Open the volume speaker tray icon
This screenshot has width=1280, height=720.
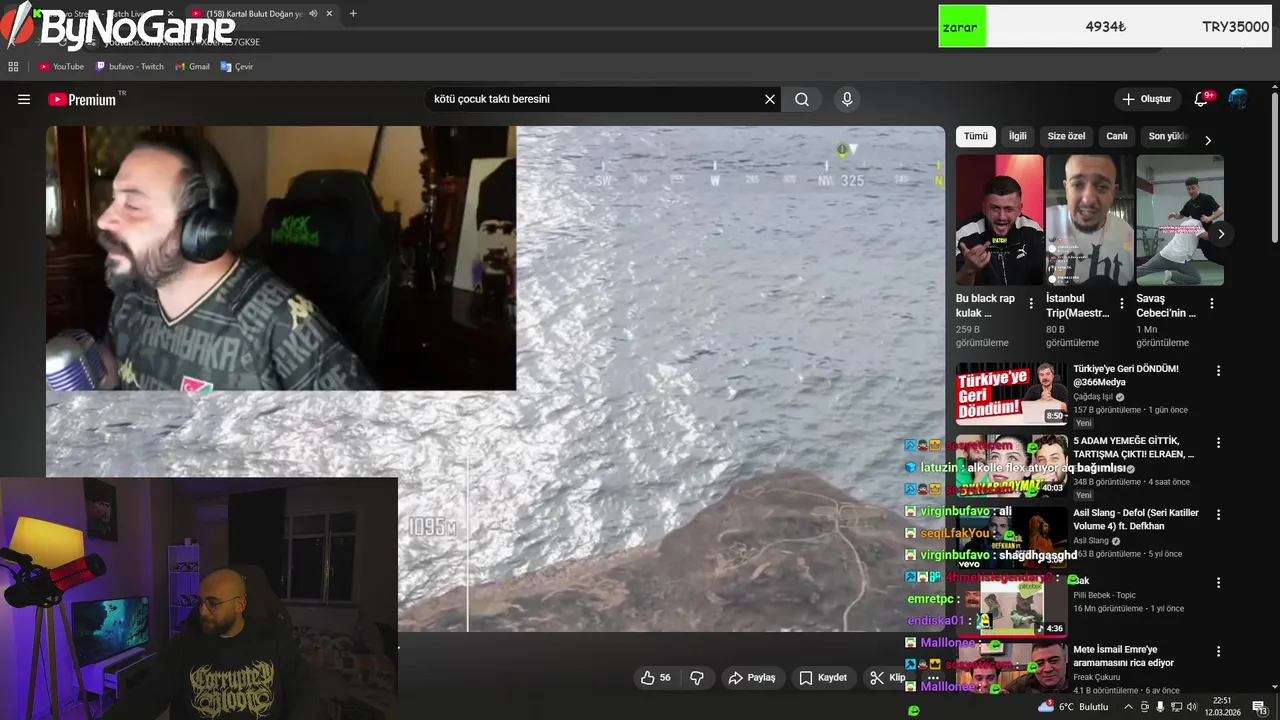pos(1192,707)
